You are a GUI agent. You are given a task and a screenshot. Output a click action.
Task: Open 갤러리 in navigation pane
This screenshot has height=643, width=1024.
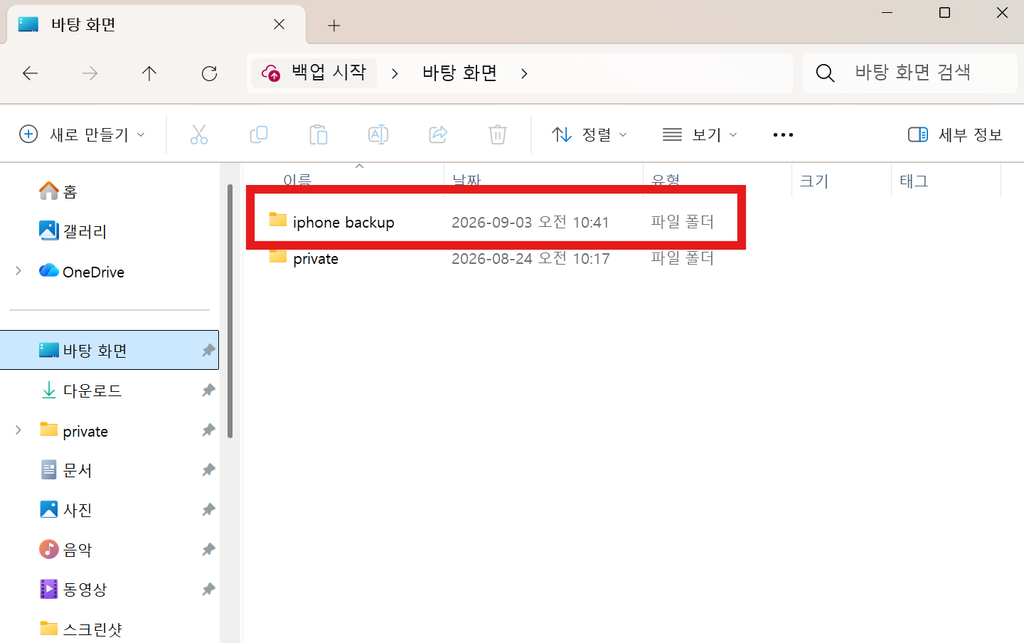pyautogui.click(x=72, y=231)
